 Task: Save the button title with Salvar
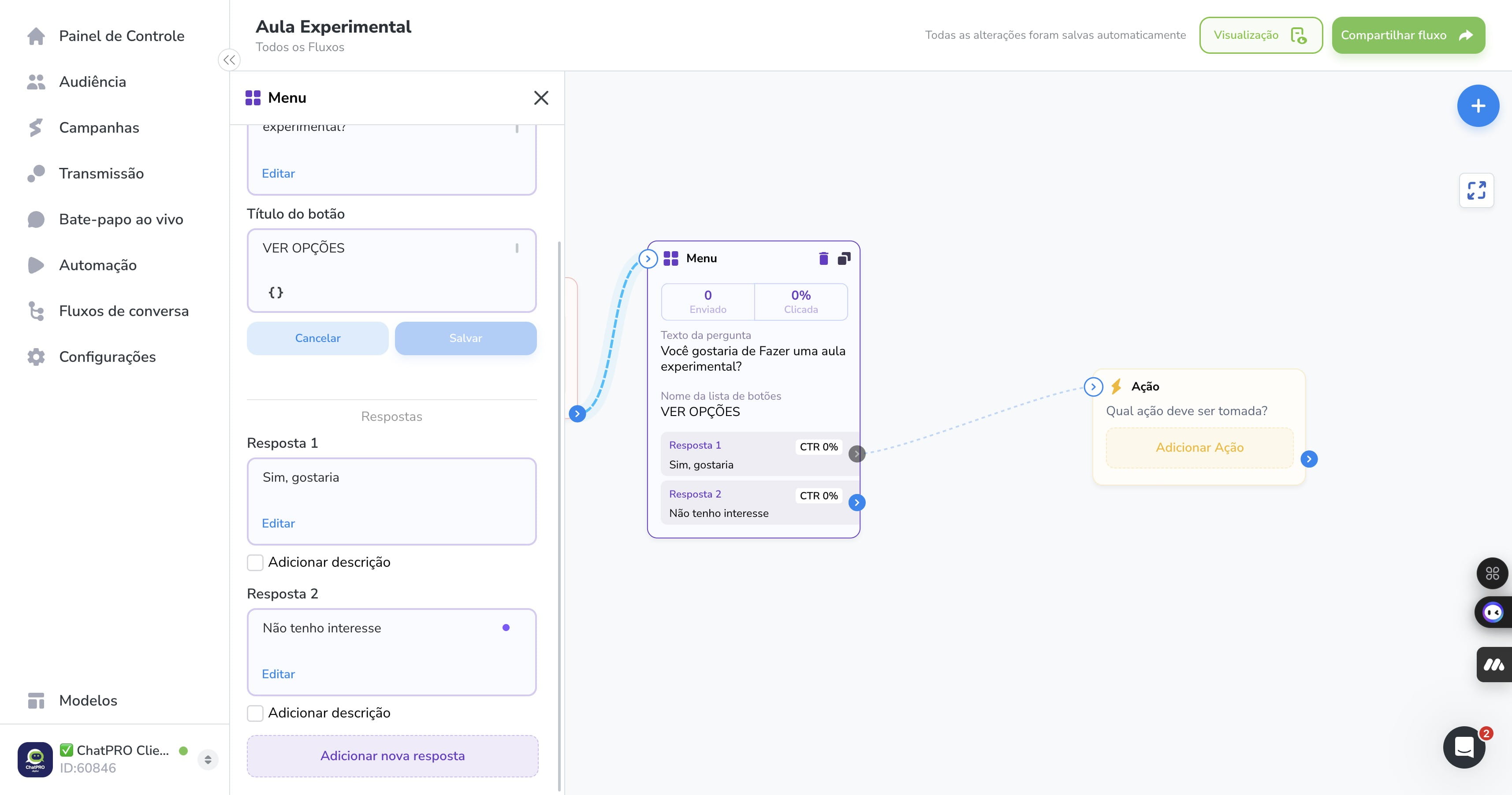tap(466, 338)
